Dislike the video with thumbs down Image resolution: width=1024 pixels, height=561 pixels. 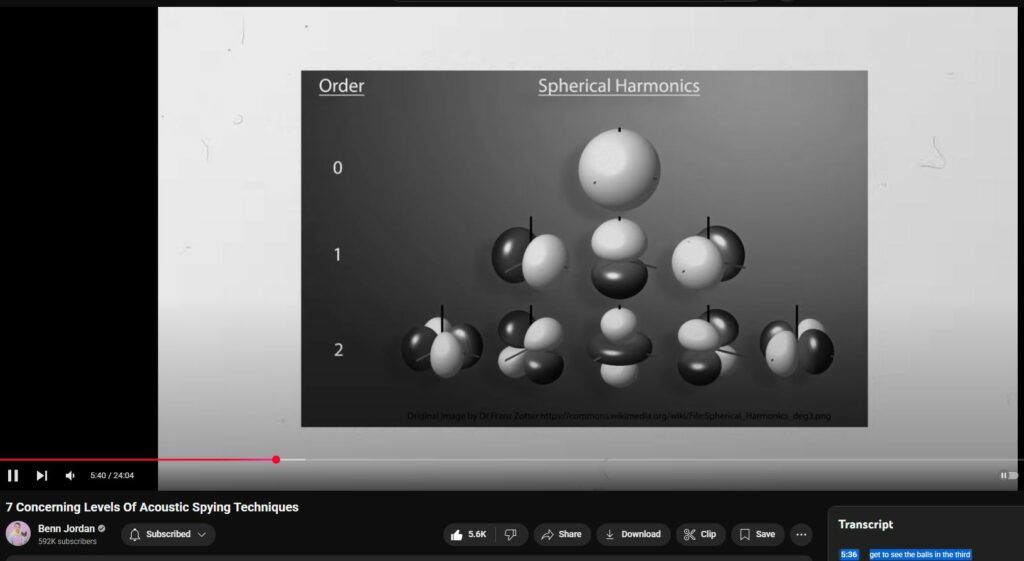coord(510,535)
